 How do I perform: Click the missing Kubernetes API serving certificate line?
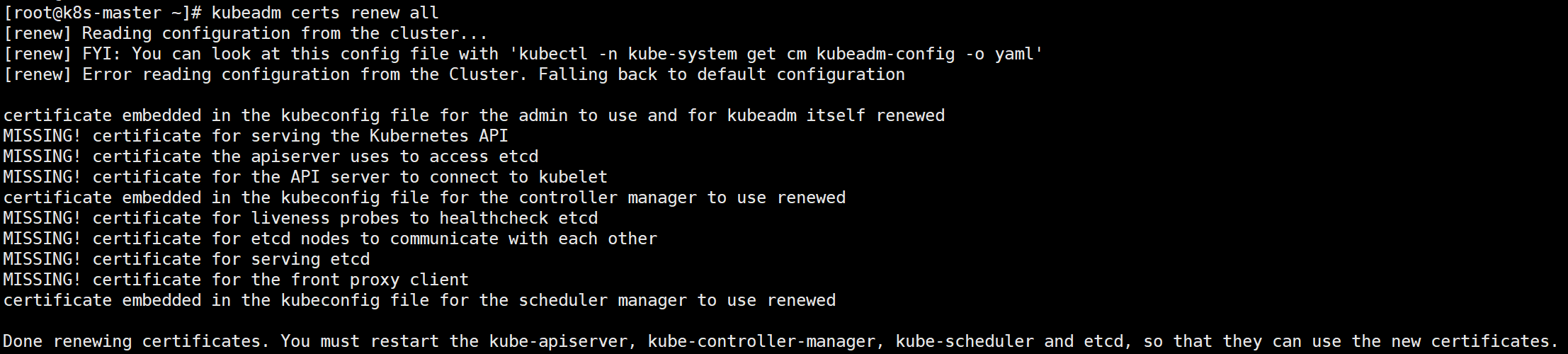click(256, 136)
